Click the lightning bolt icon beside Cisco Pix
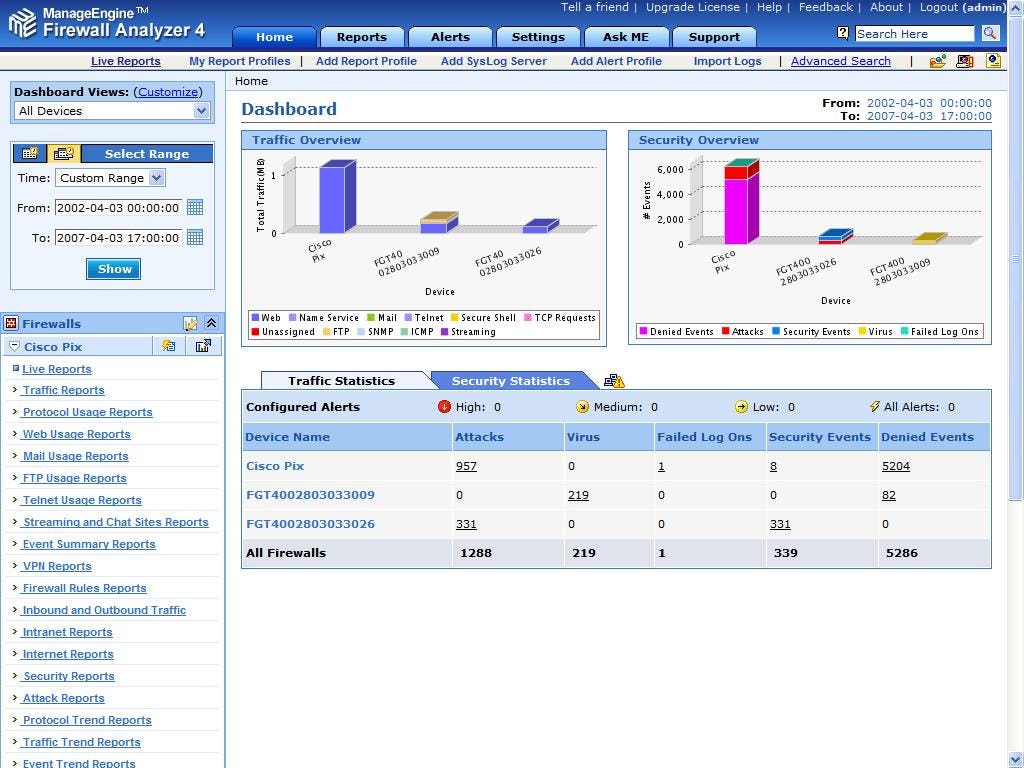The height and width of the screenshot is (768, 1024). coord(168,346)
